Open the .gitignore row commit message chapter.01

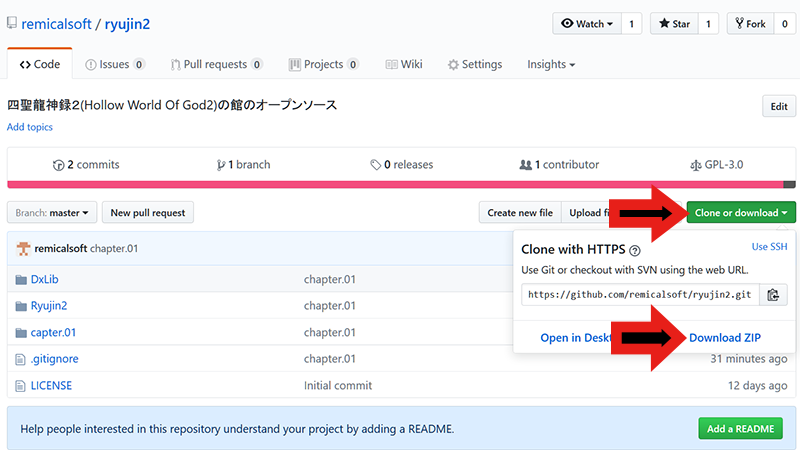click(x=330, y=359)
